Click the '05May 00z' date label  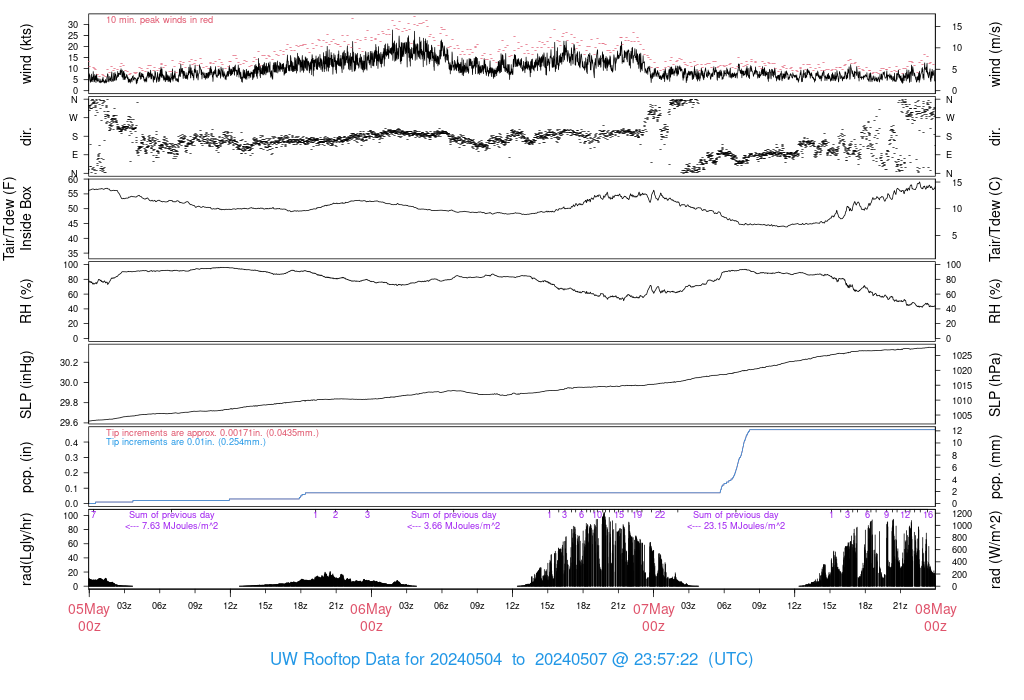(89, 618)
